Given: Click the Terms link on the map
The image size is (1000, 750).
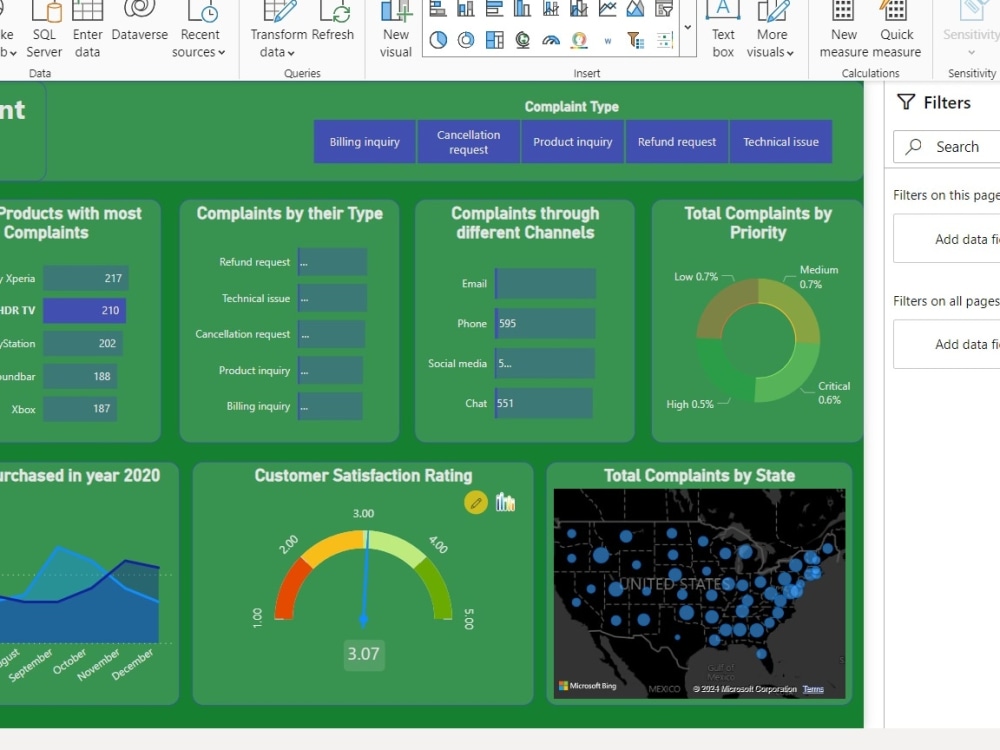Looking at the screenshot, I should pyautogui.click(x=813, y=689).
